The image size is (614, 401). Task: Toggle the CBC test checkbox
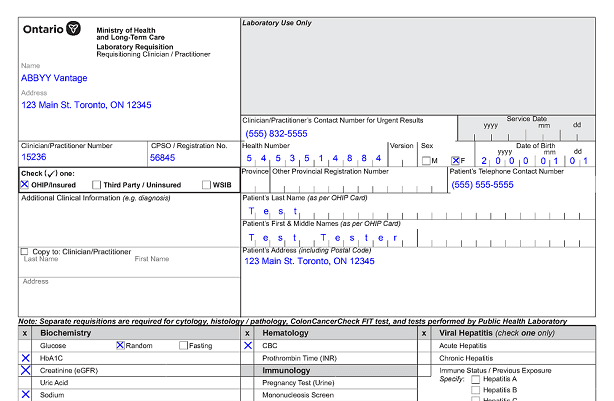click(x=248, y=345)
